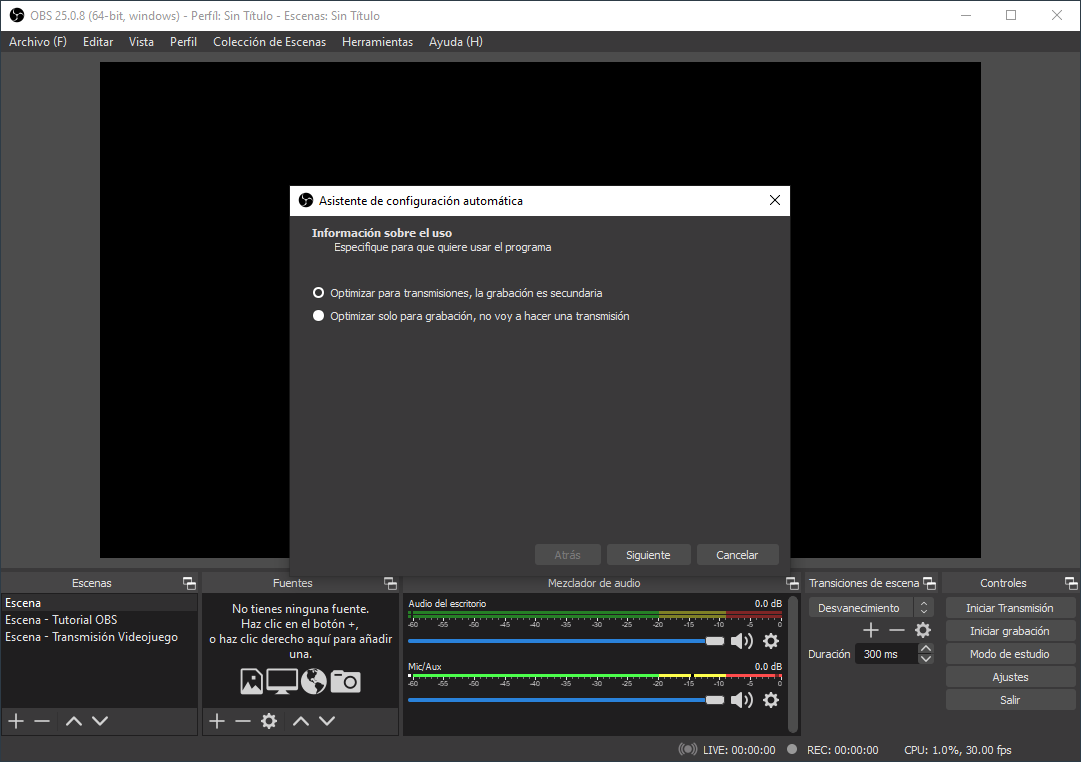Add a new scene with the plus icon
This screenshot has width=1081, height=762.
(x=15, y=721)
